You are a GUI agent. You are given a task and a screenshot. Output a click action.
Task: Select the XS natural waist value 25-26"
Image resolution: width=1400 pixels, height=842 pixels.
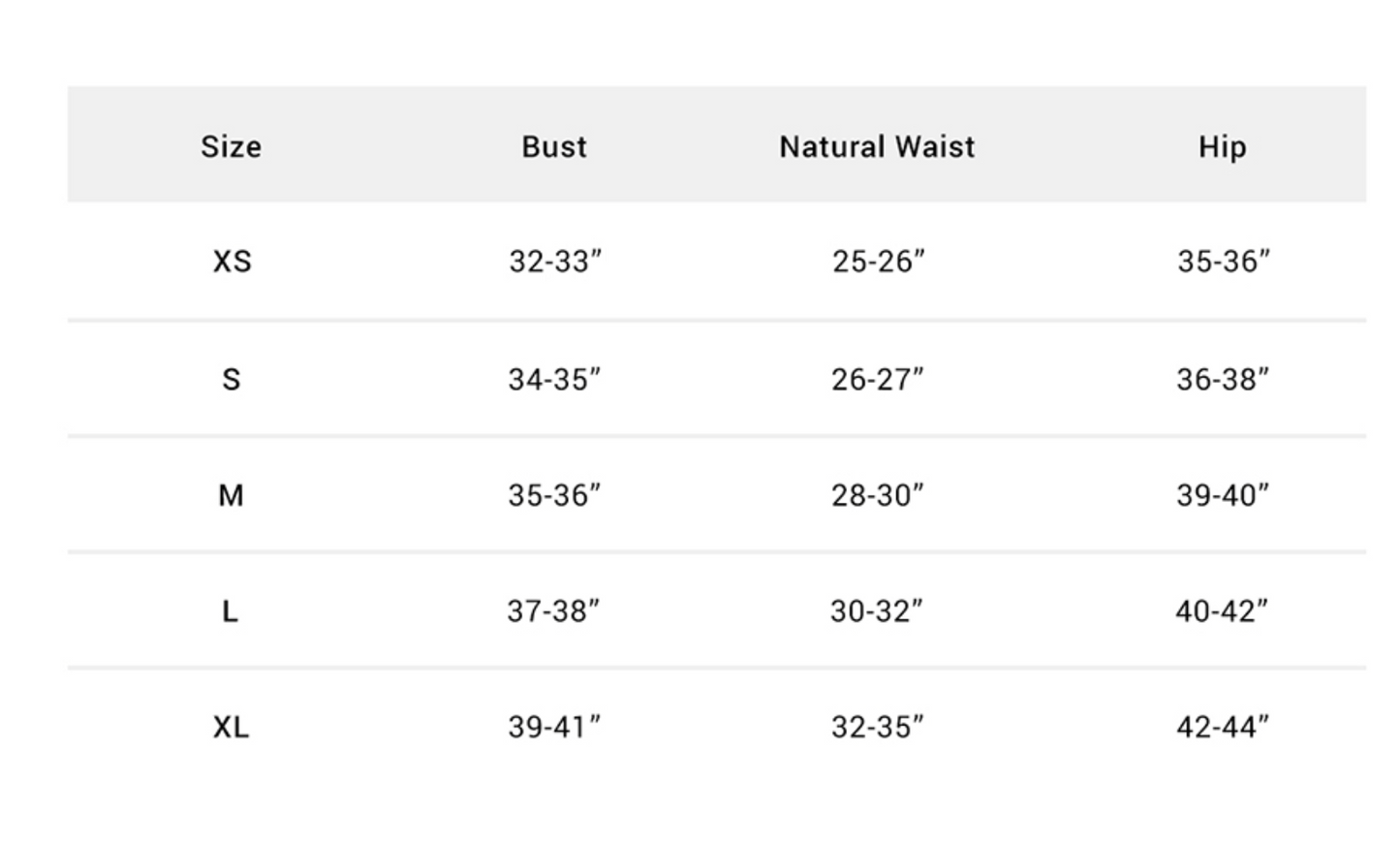878,262
